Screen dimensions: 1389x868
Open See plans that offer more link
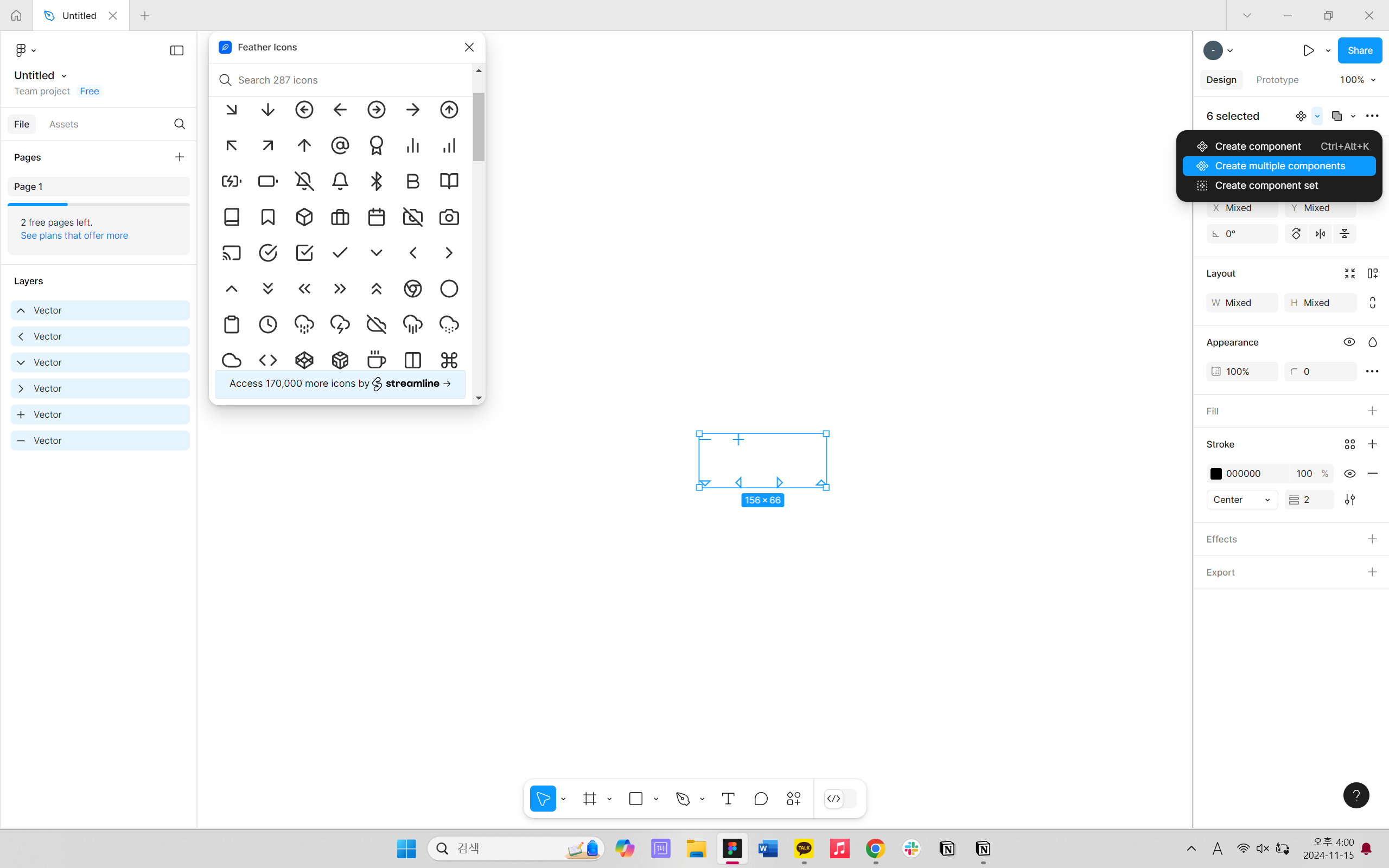(x=74, y=235)
